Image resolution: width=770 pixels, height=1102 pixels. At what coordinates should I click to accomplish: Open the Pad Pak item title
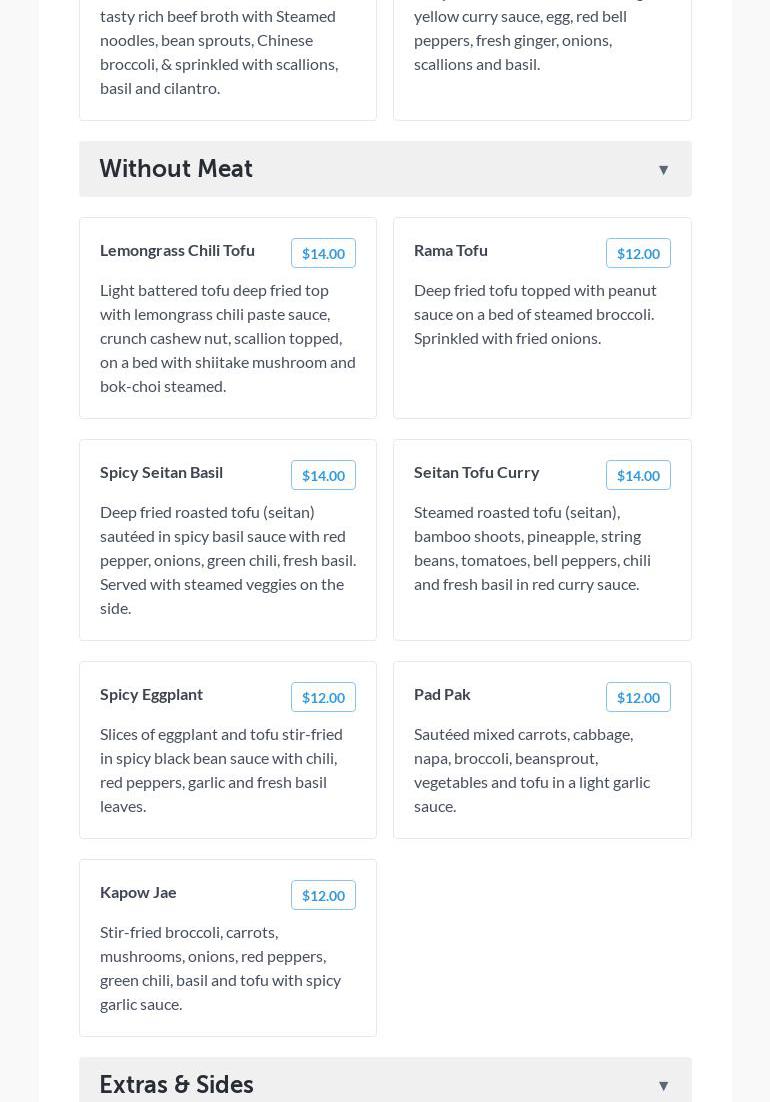442,694
